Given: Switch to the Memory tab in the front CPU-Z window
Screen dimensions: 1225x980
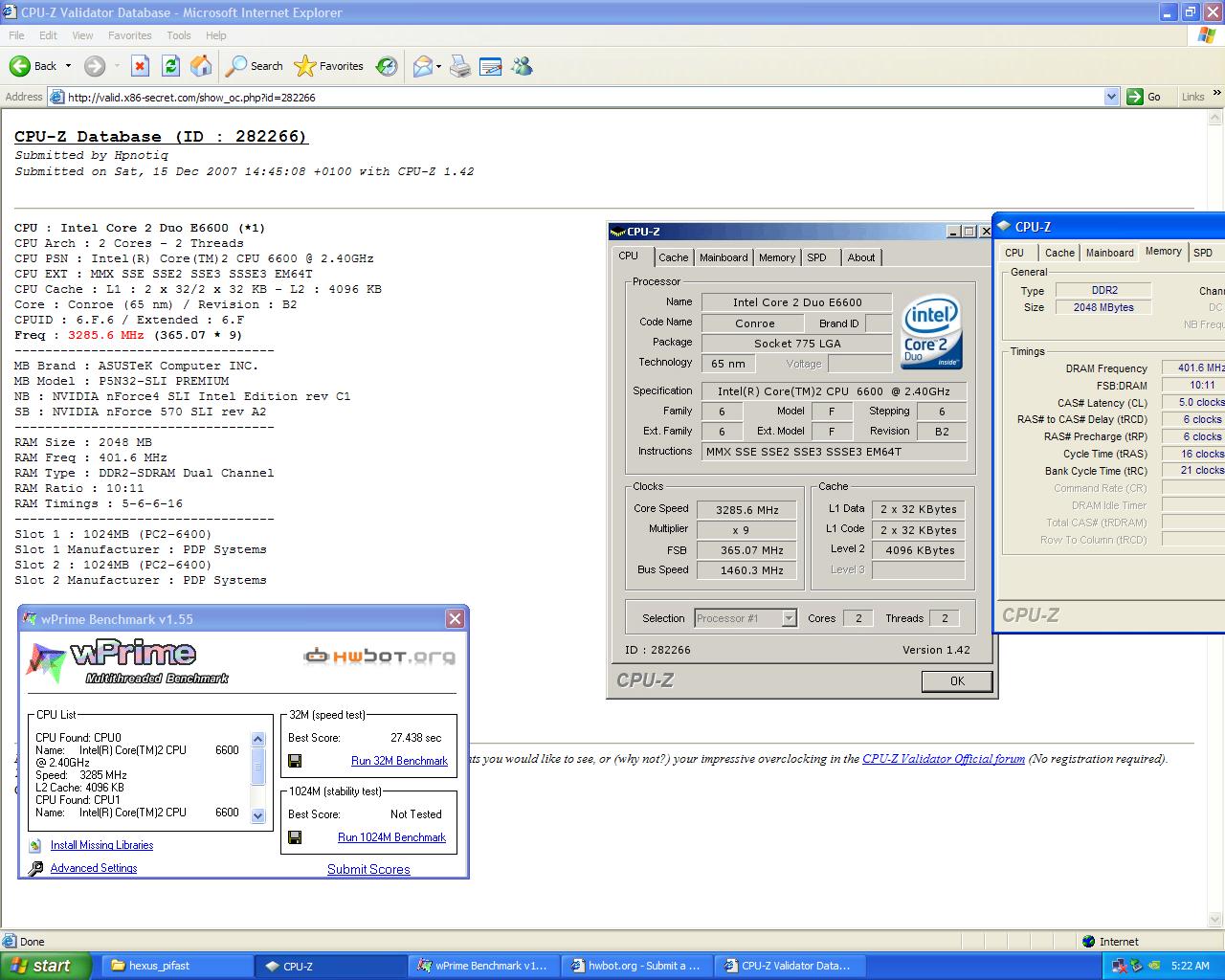Looking at the screenshot, I should click(x=777, y=257).
